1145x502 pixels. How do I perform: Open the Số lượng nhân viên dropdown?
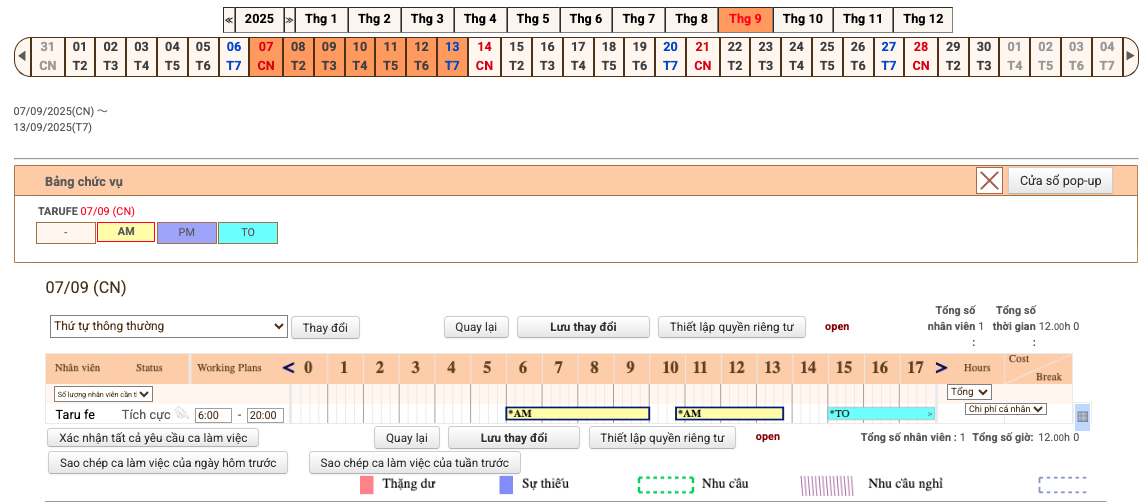pyautogui.click(x=103, y=394)
